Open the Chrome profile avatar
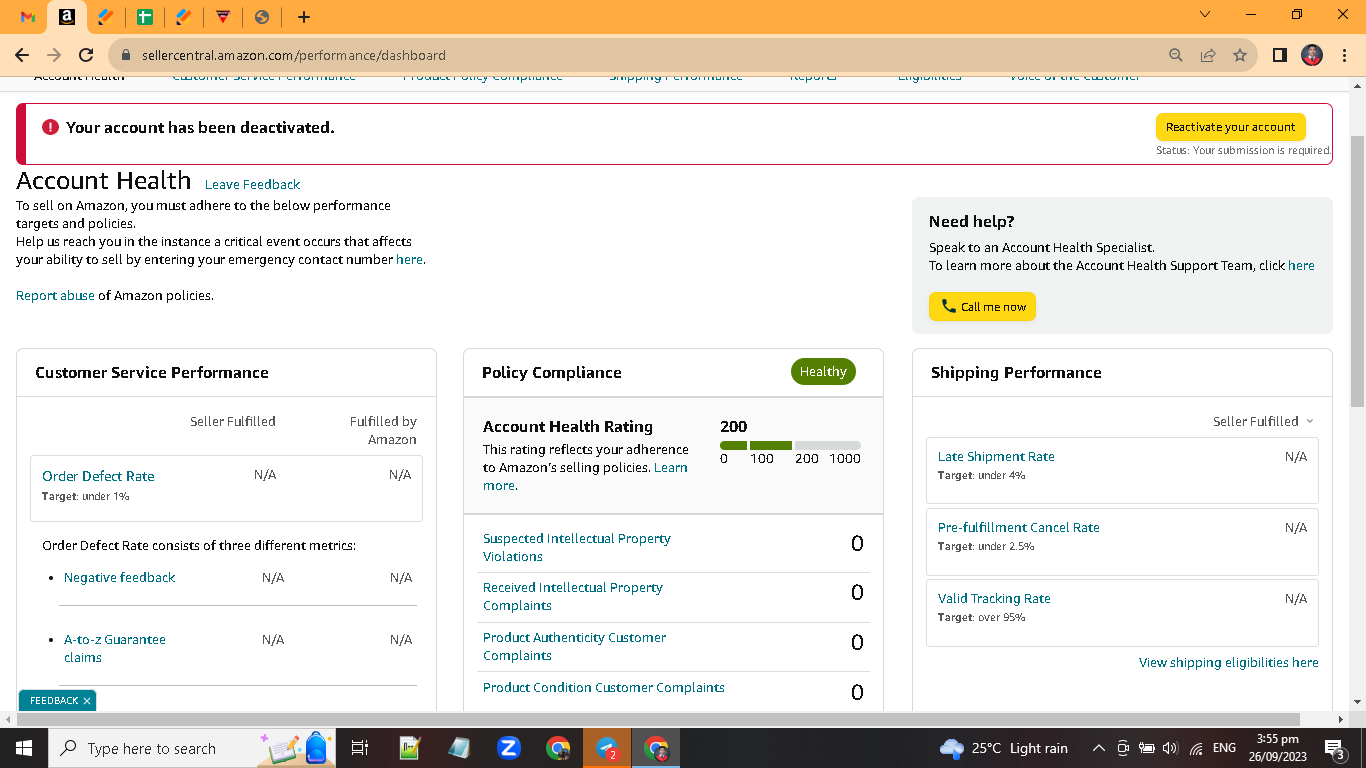The height and width of the screenshot is (768, 1366). 1312,55
